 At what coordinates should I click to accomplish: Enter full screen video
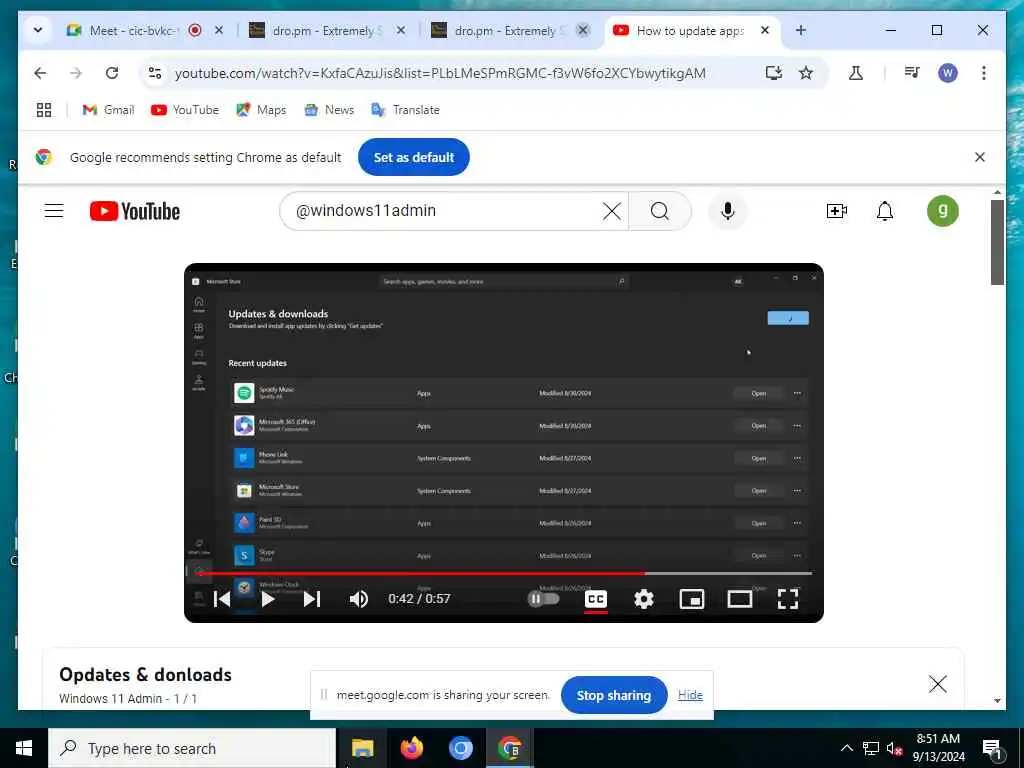click(x=788, y=599)
